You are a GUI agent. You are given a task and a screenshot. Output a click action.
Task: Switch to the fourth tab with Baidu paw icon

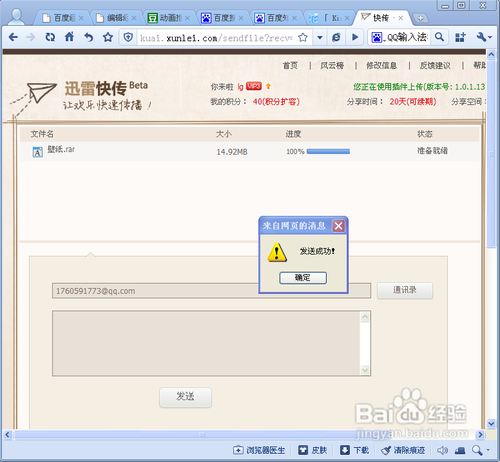(x=222, y=18)
